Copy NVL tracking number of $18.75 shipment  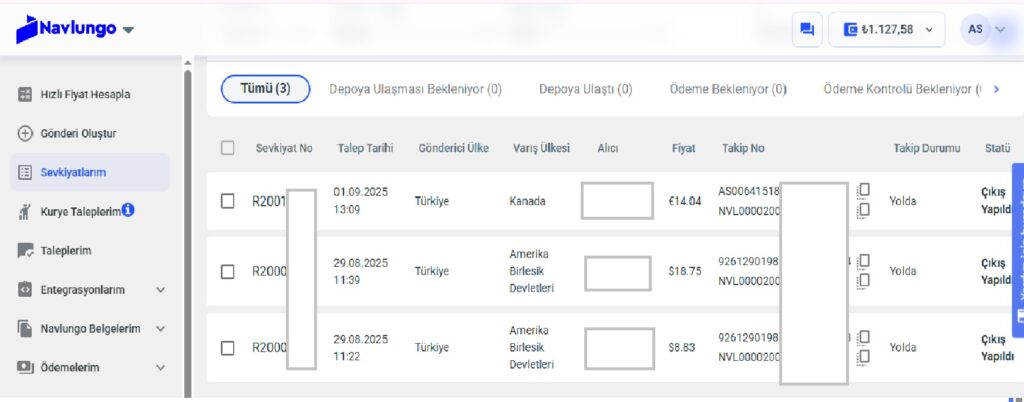pos(864,281)
